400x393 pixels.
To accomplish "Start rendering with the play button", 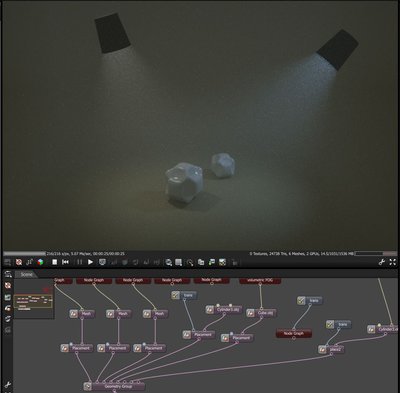I will point(90,262).
